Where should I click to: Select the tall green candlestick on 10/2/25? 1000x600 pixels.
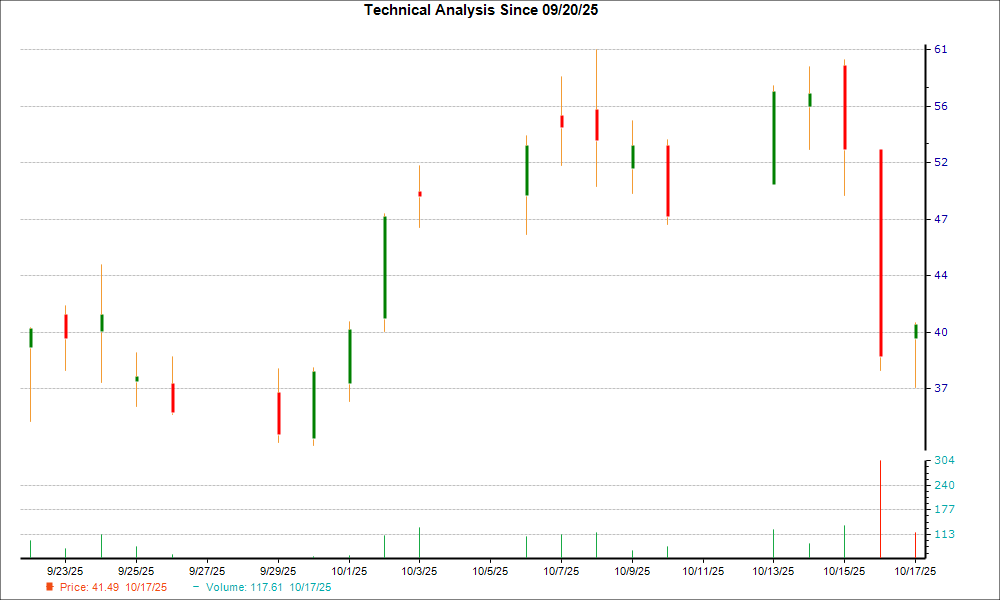coord(384,267)
